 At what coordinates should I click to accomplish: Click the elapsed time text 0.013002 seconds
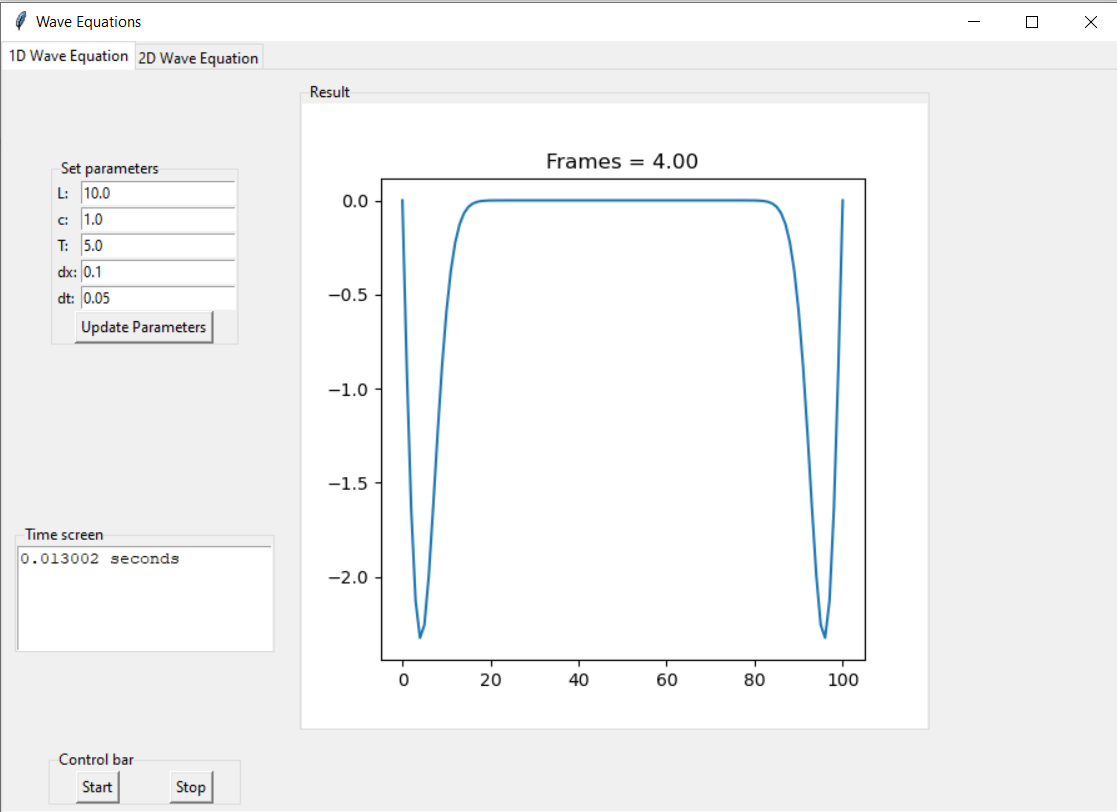pos(98,558)
